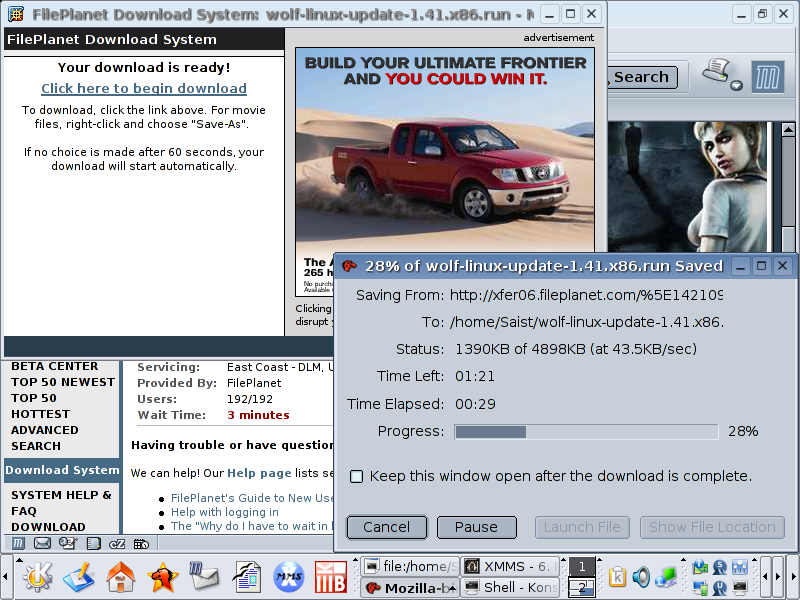
Task: Switch to XMMS taskbar entry
Action: pyautogui.click(x=510, y=566)
